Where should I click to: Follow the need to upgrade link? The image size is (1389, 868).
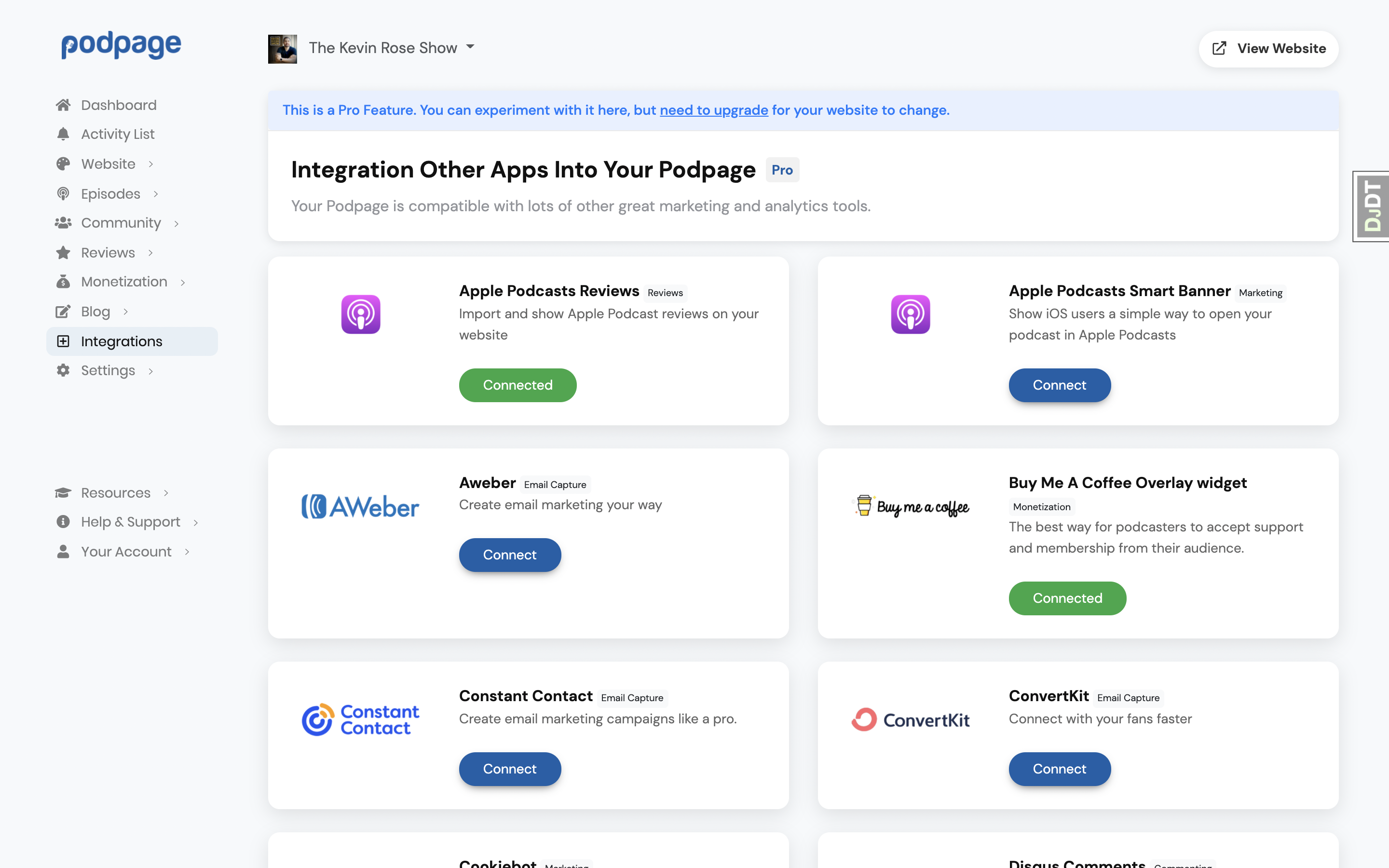pos(713,110)
